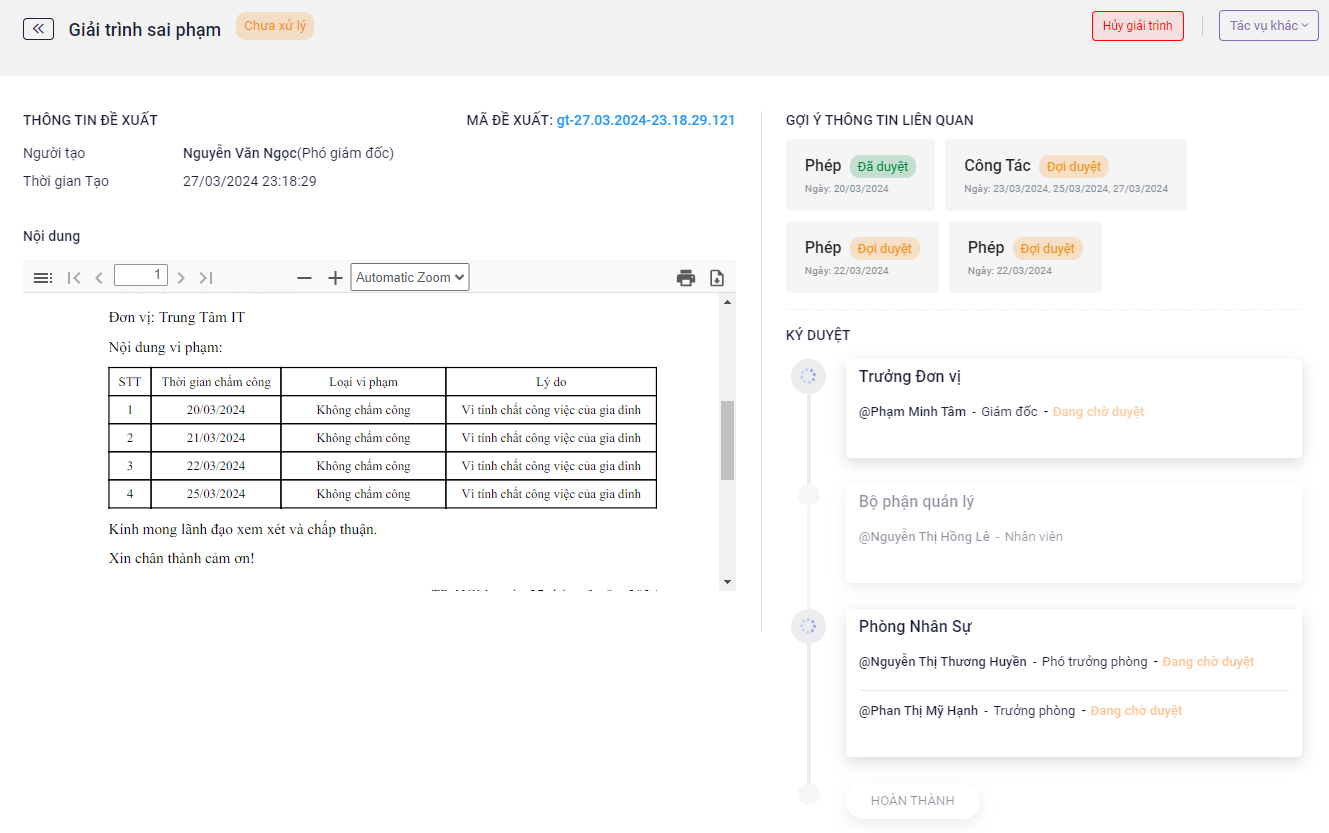Click the Hủy giải trình button
This screenshot has width=1329, height=833.
1137,26
